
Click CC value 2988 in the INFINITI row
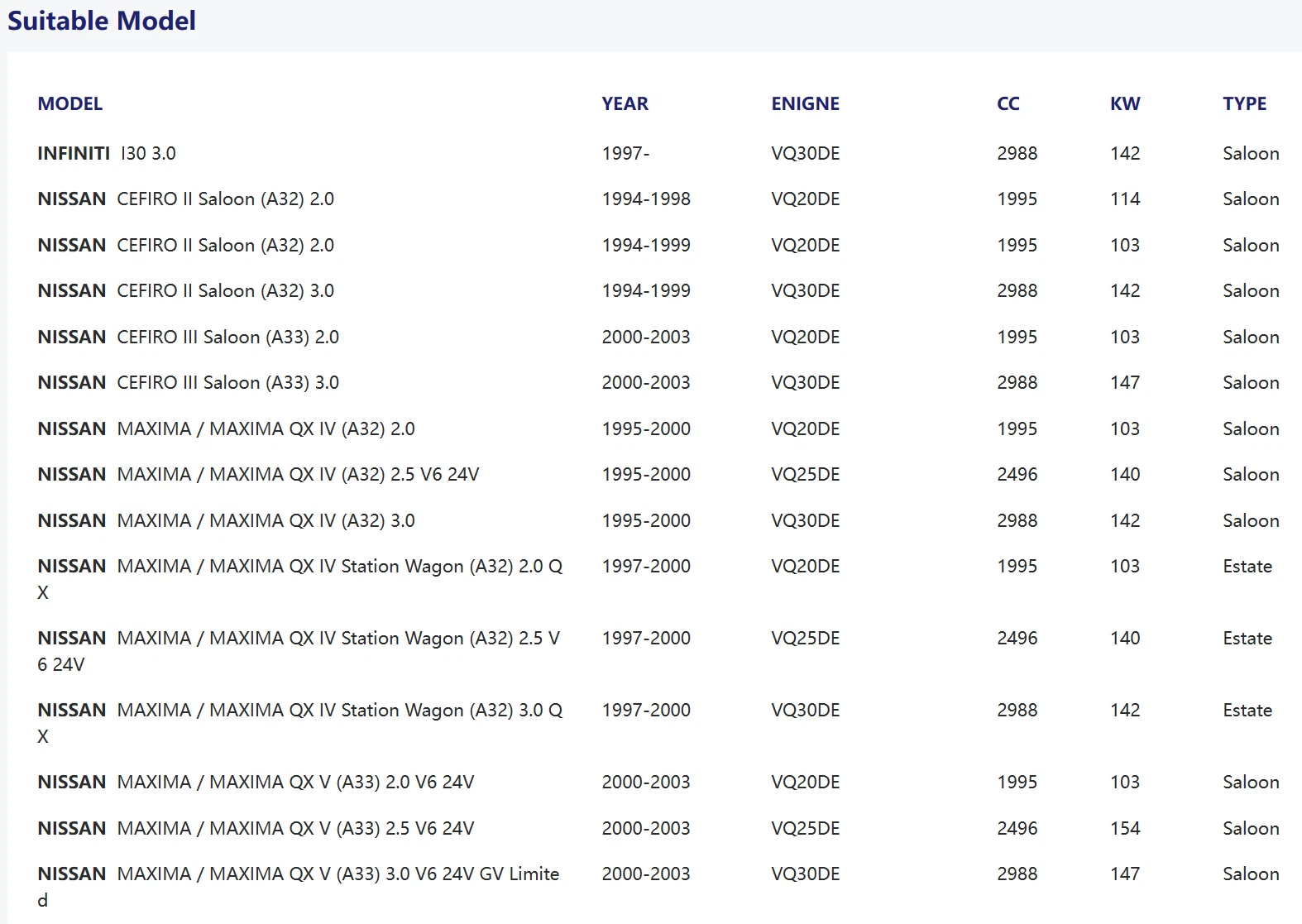point(1017,153)
